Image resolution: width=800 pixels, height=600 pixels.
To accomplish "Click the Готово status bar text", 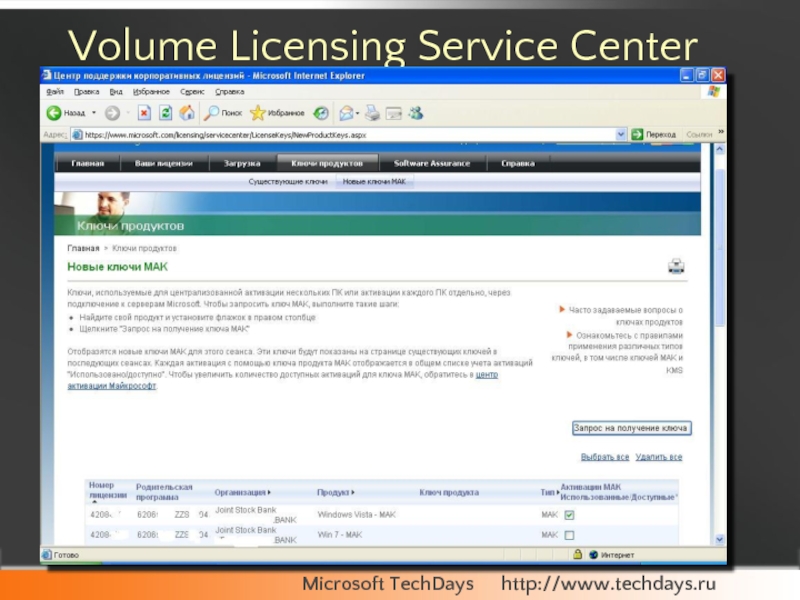I will coord(66,555).
